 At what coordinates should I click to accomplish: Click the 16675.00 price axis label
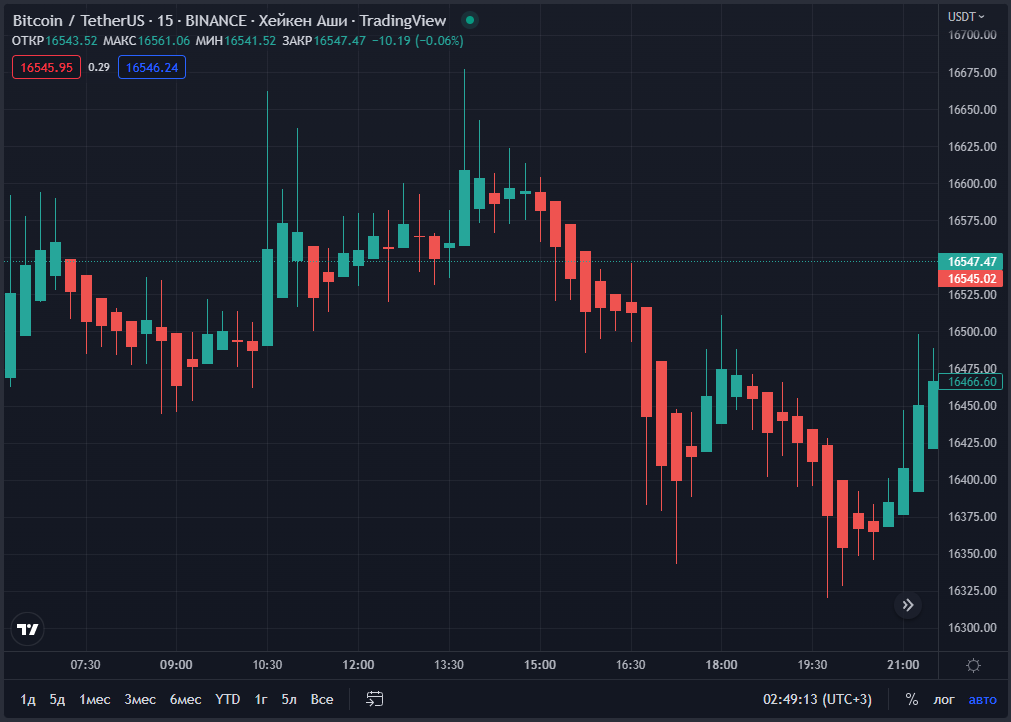(972, 72)
